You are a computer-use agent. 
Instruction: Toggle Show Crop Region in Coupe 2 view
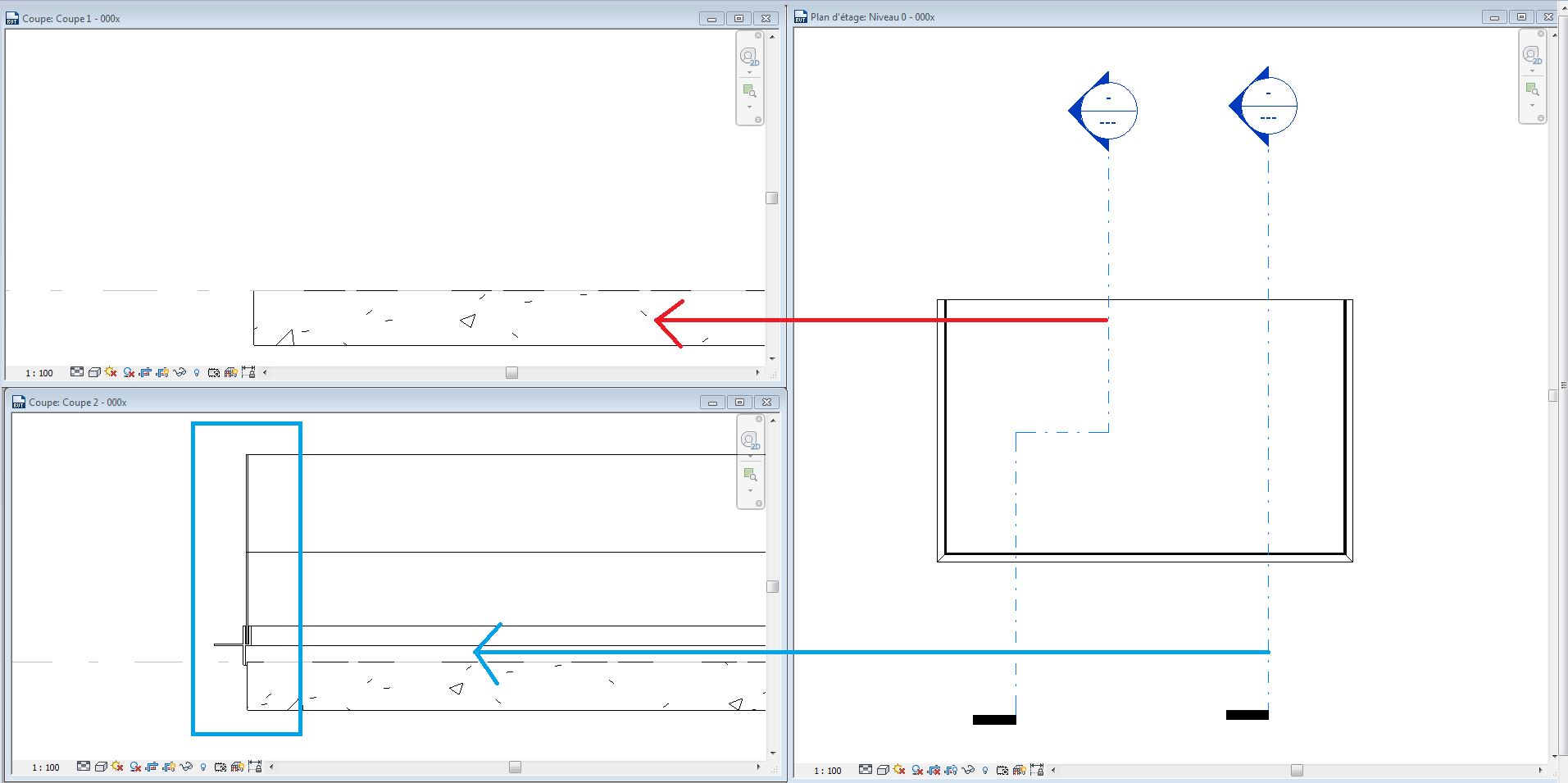(x=169, y=767)
